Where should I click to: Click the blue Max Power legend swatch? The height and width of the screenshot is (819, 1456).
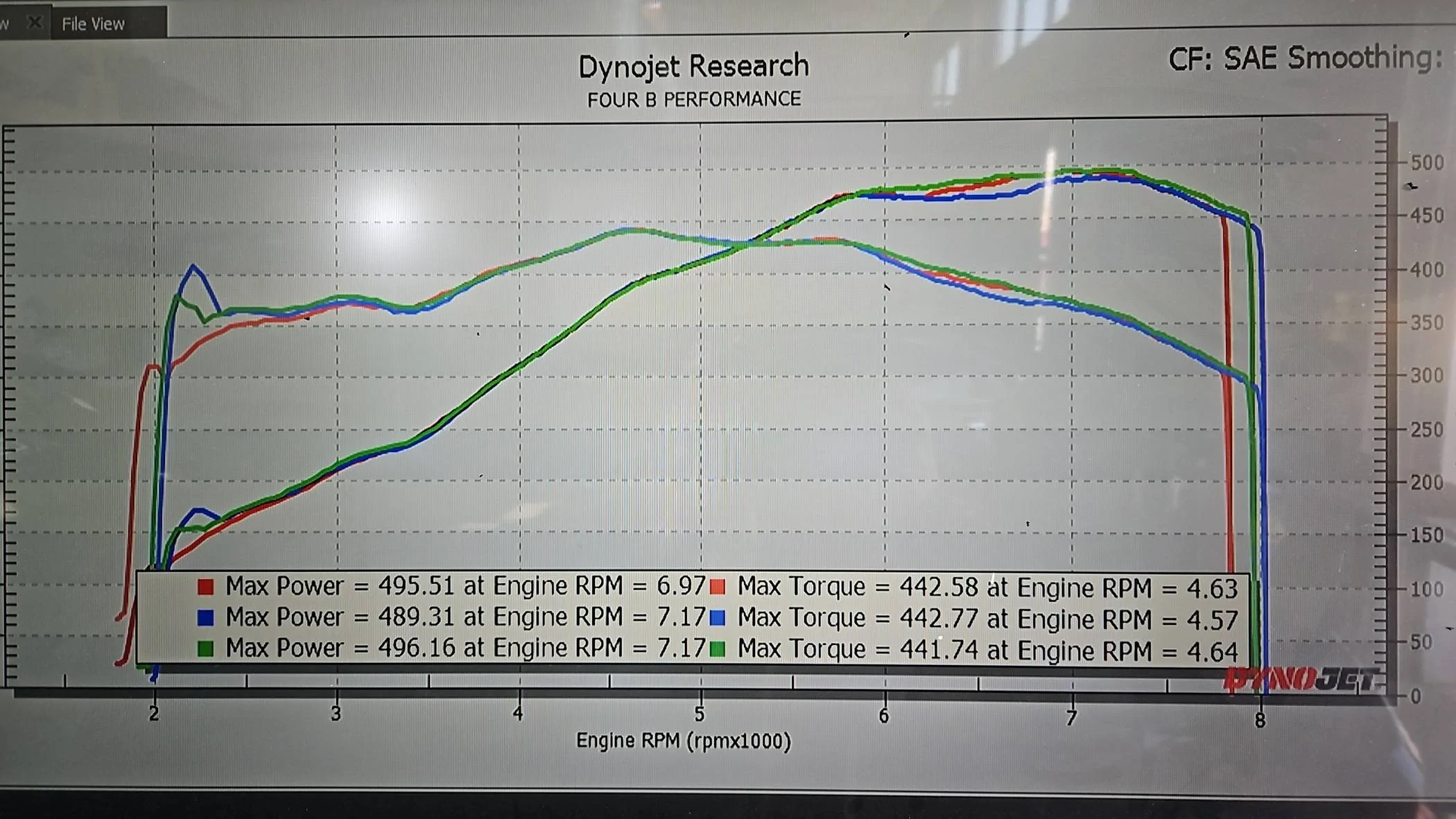coord(205,617)
